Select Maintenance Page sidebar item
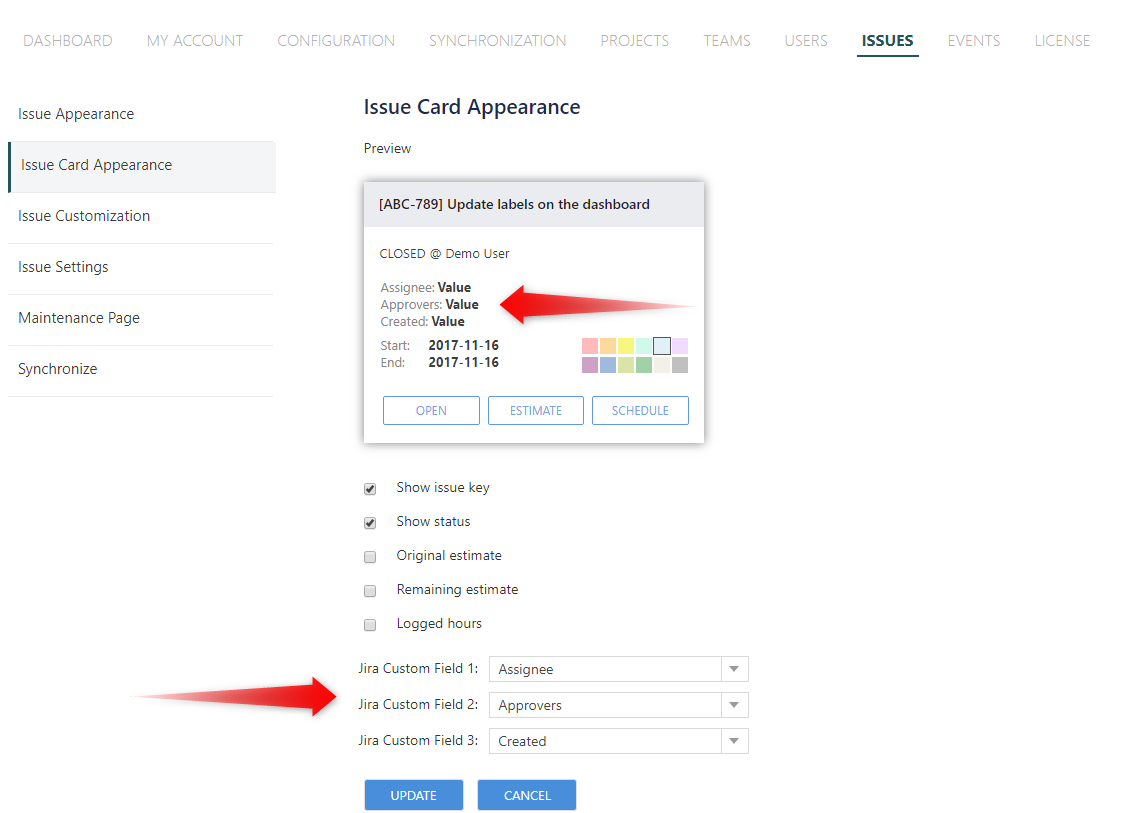 (79, 318)
